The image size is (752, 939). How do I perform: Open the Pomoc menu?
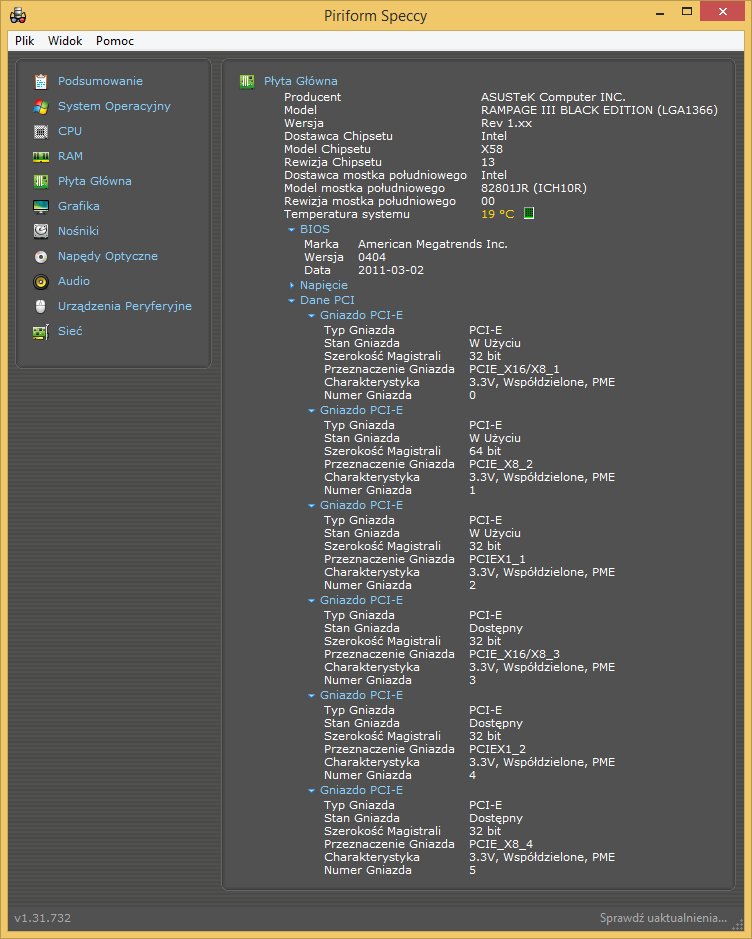(x=114, y=41)
